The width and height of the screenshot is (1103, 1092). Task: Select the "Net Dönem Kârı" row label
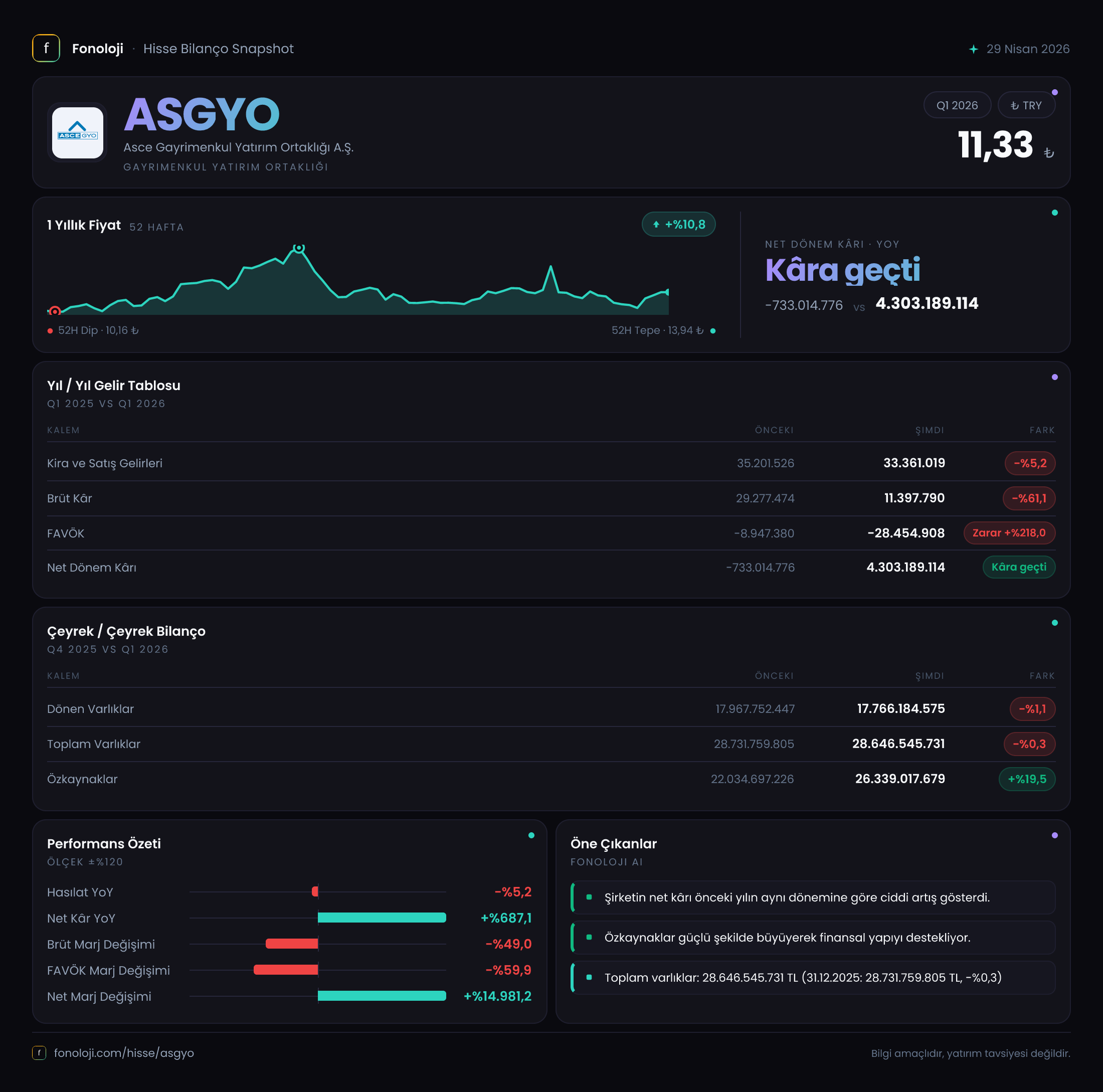(x=92, y=568)
